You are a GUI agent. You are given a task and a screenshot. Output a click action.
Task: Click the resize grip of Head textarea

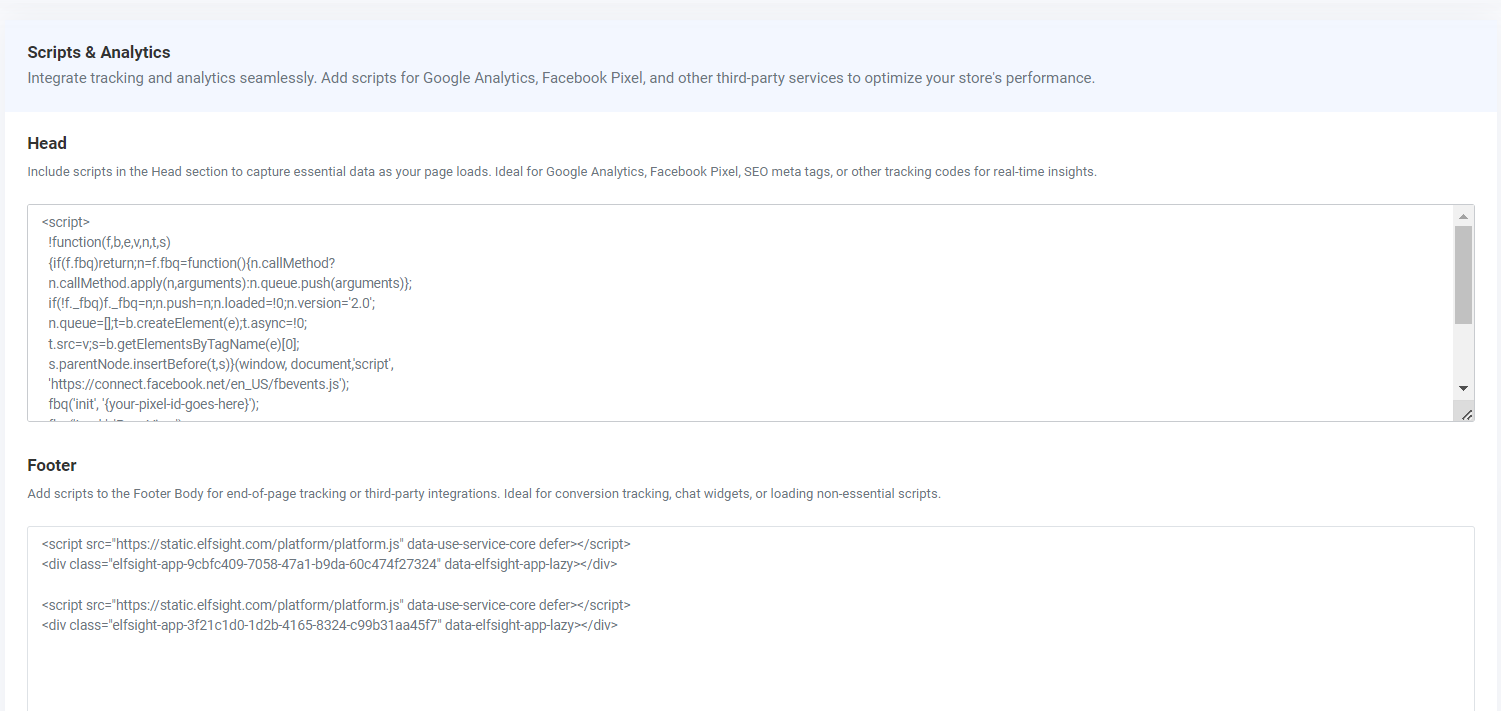tap(1466, 413)
